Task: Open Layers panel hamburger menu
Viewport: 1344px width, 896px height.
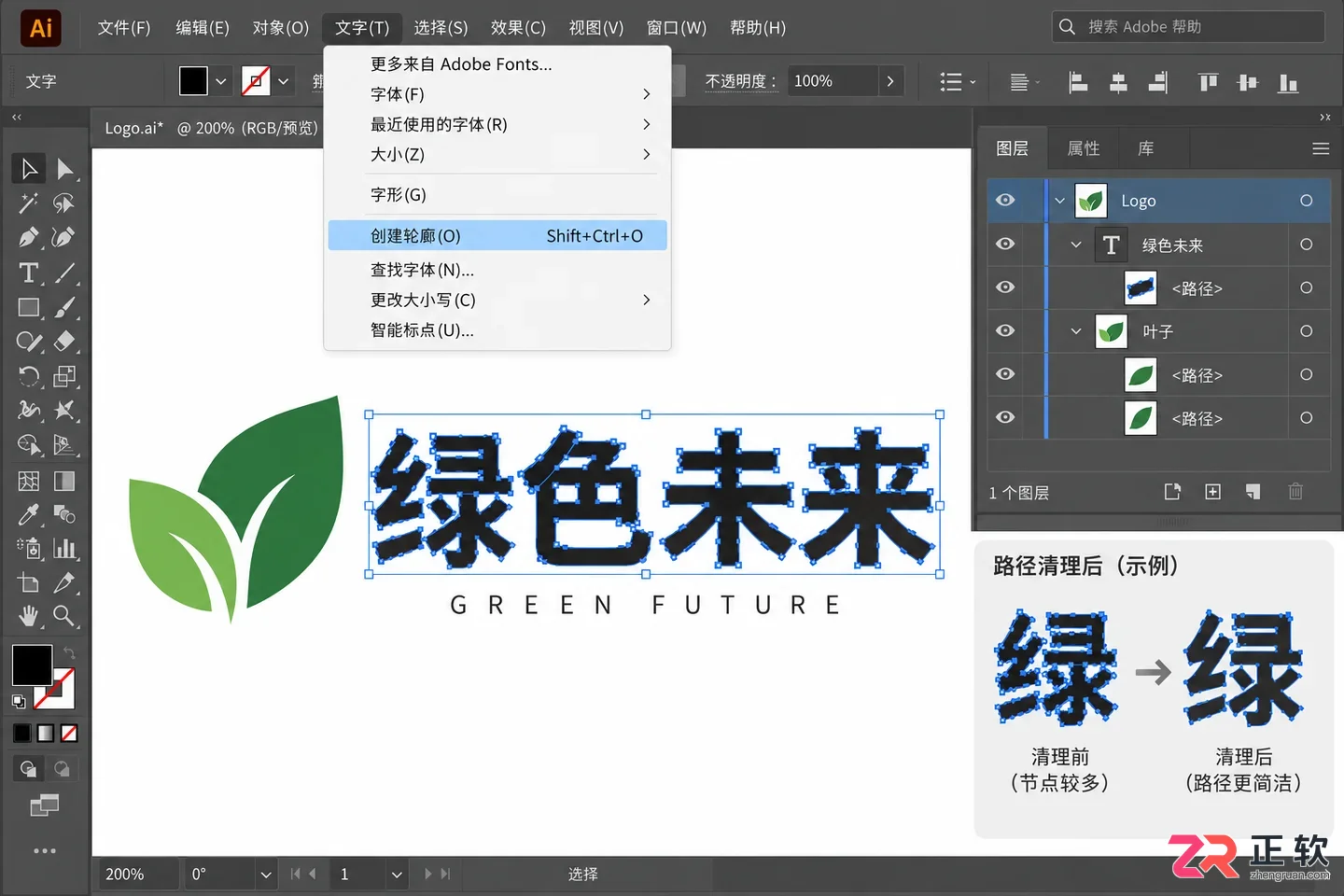Action: [x=1320, y=148]
